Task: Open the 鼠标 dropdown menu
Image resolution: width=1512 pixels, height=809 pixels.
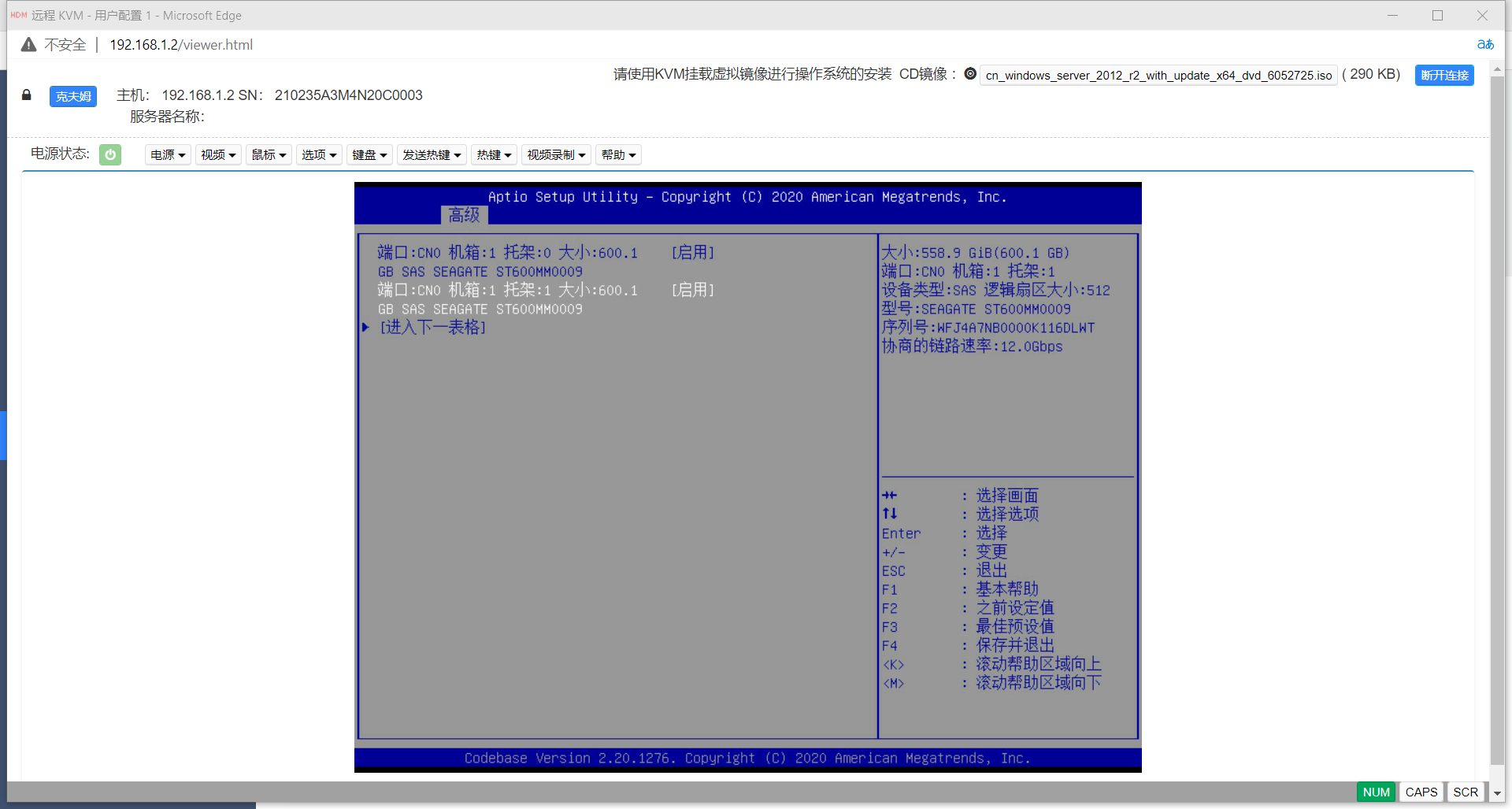Action: 269,154
